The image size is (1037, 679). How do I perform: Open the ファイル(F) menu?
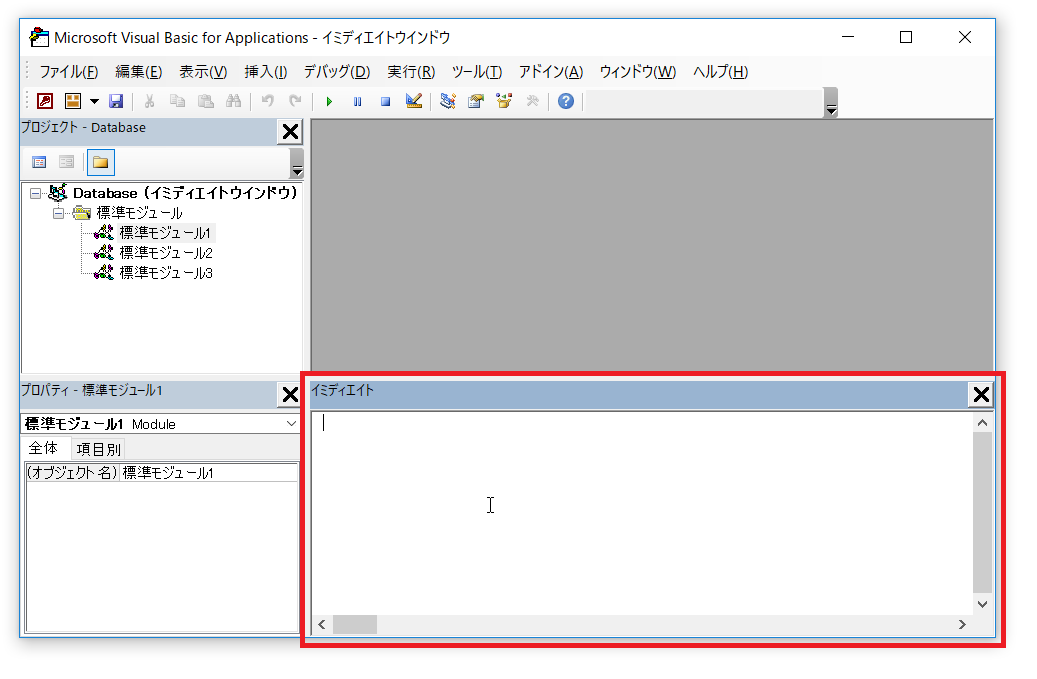(x=68, y=71)
